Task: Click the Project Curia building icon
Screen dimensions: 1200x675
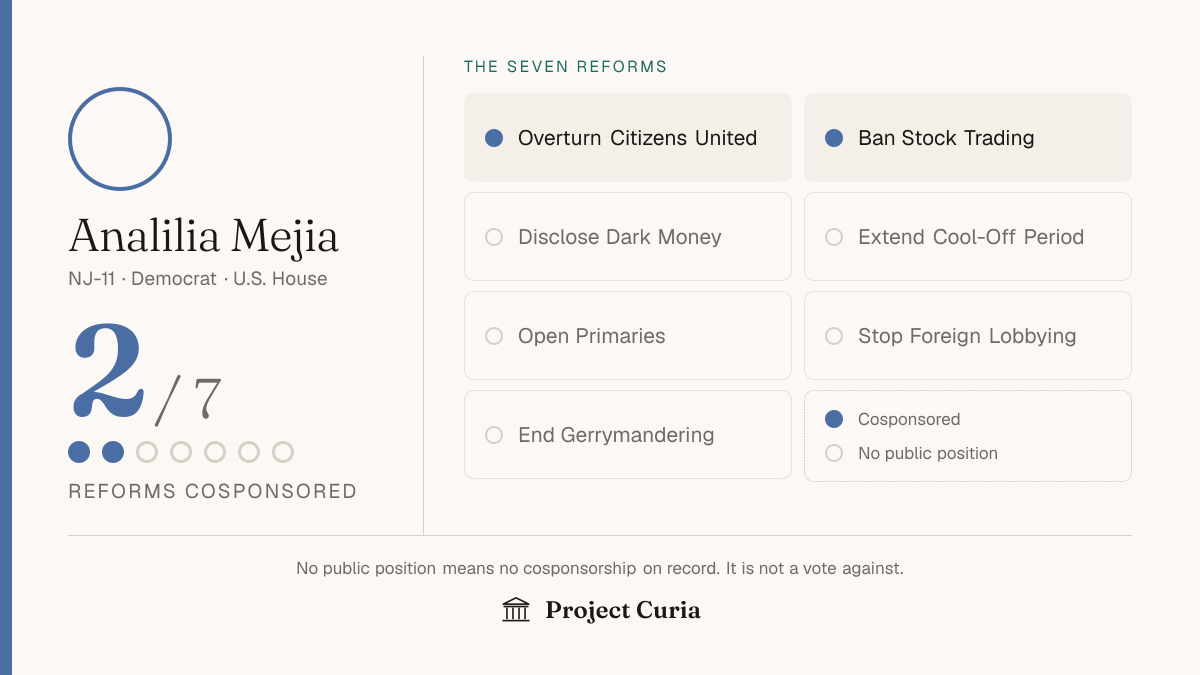Action: pyautogui.click(x=516, y=610)
